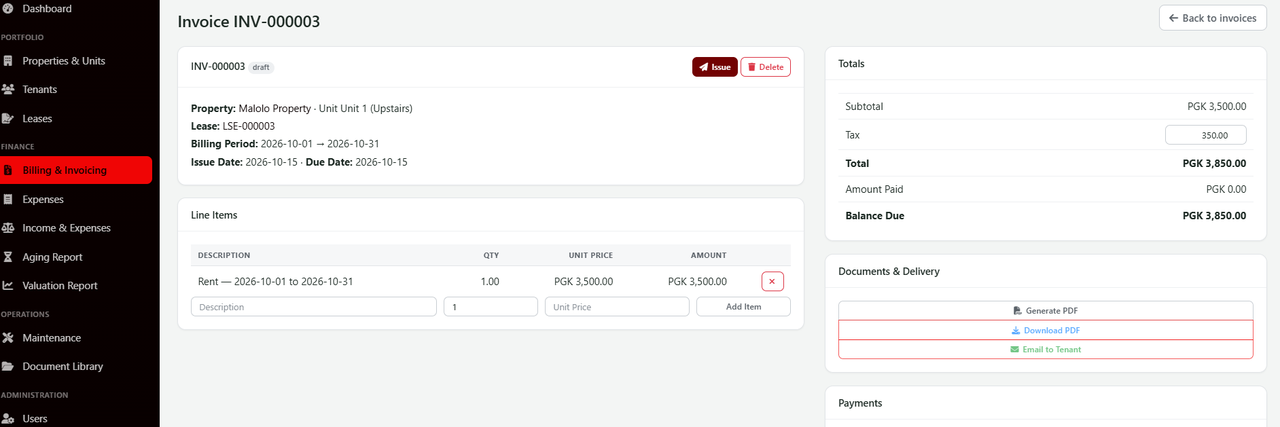Click the quantity input field

(491, 307)
